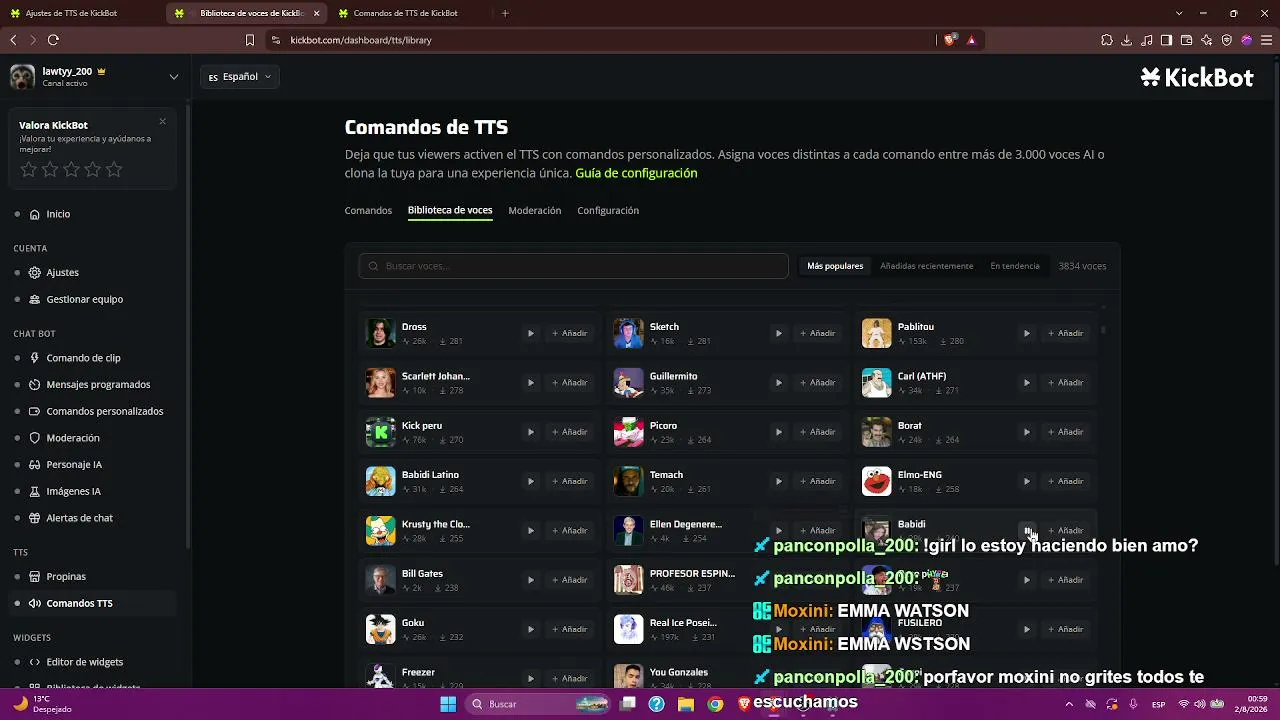The height and width of the screenshot is (720, 1280).
Task: Open the browser tab search dropdown
Action: 1179,13
